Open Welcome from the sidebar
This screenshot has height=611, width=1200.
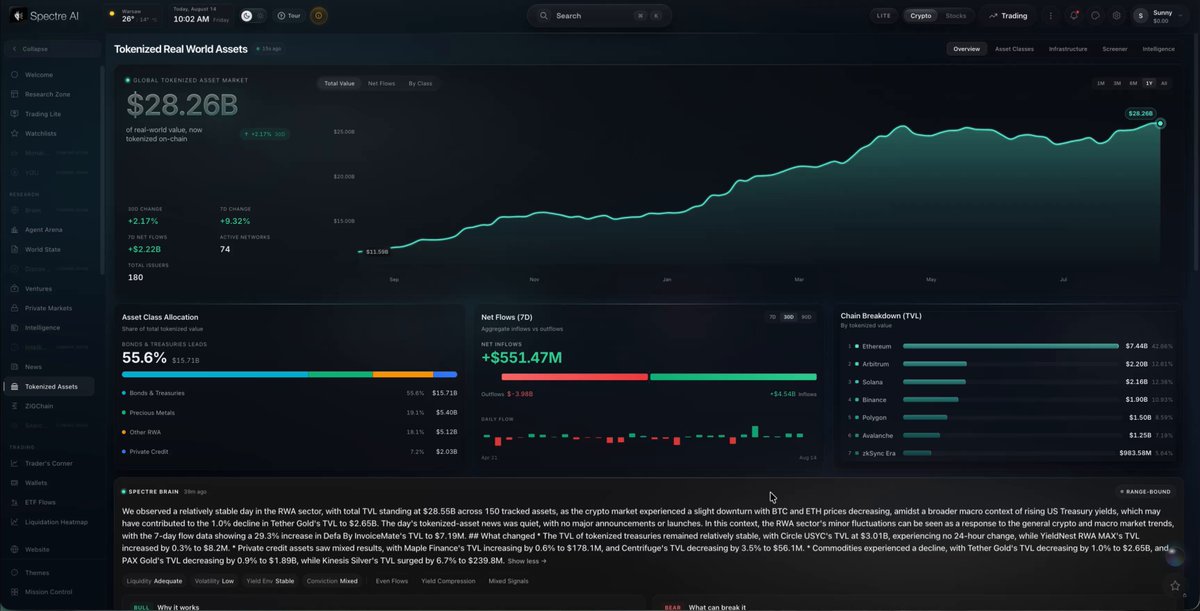39,75
